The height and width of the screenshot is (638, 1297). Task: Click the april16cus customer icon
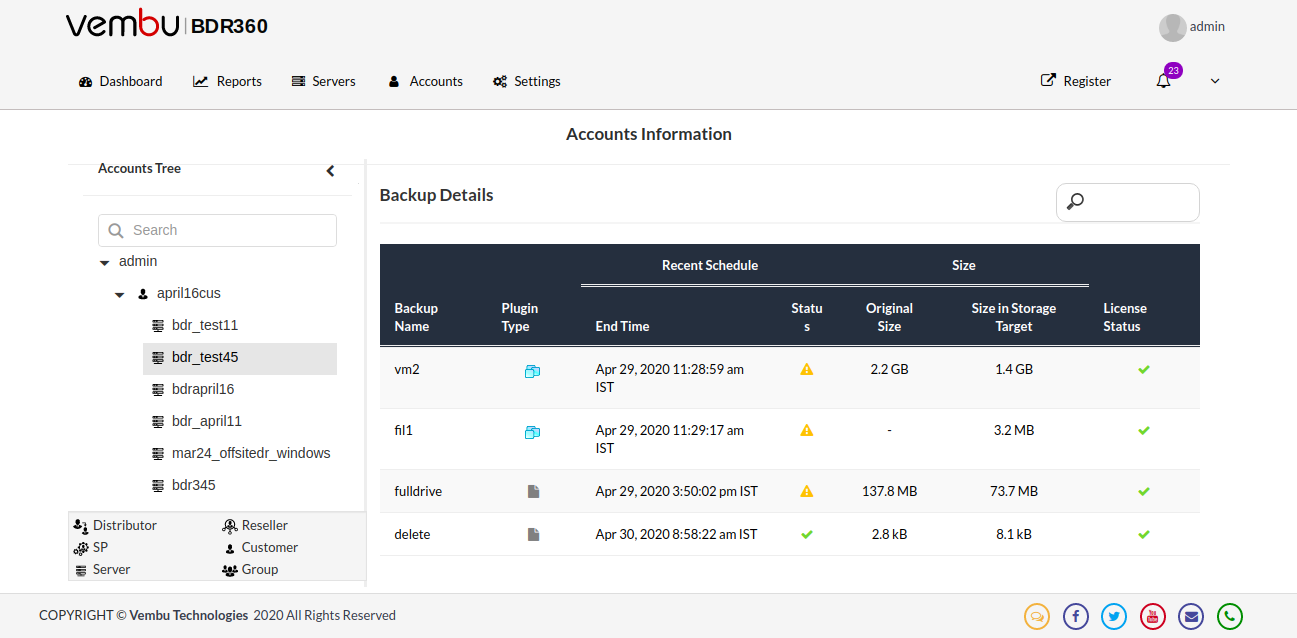pyautogui.click(x=143, y=294)
